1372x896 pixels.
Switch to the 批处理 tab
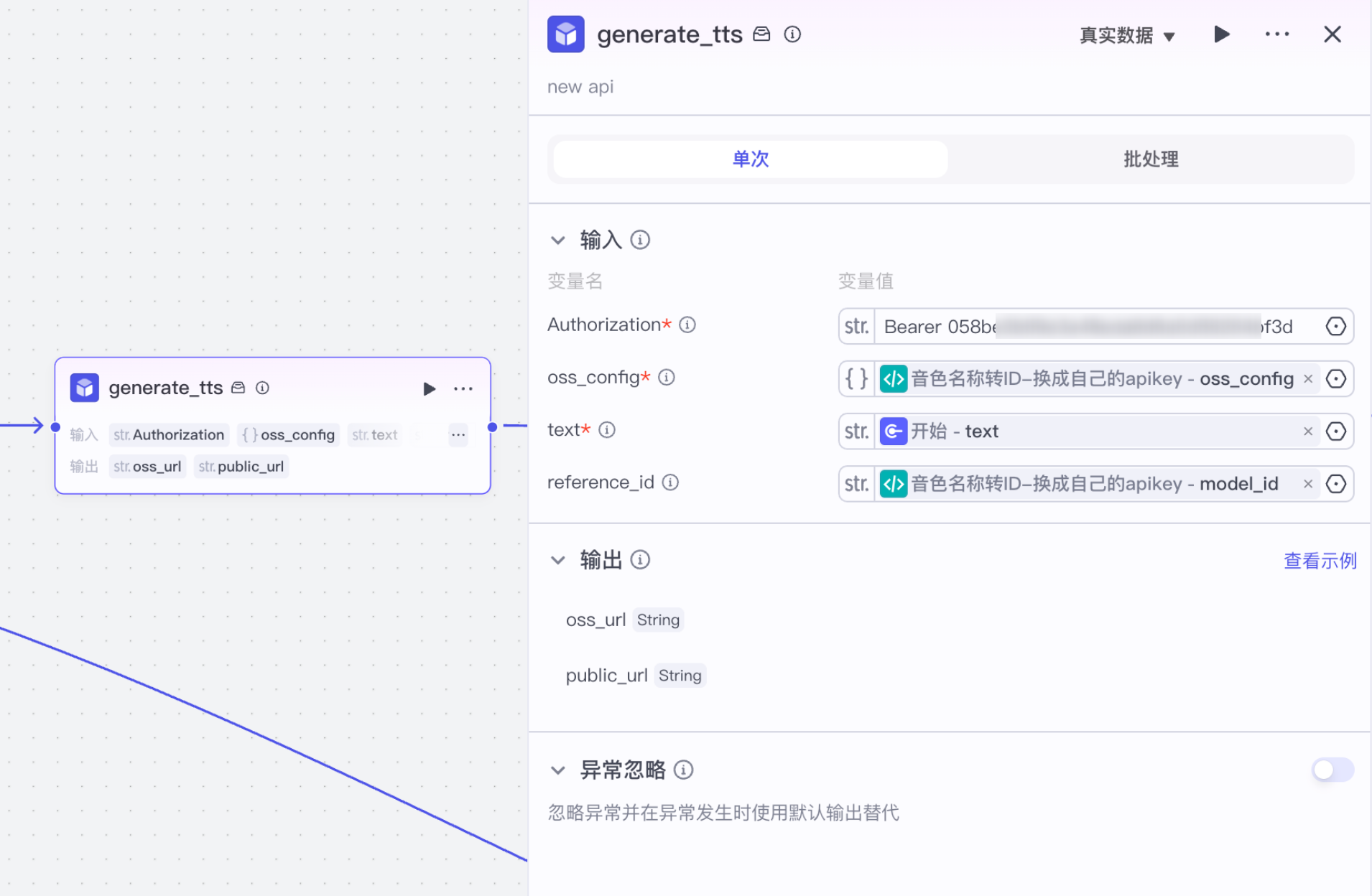click(1150, 159)
